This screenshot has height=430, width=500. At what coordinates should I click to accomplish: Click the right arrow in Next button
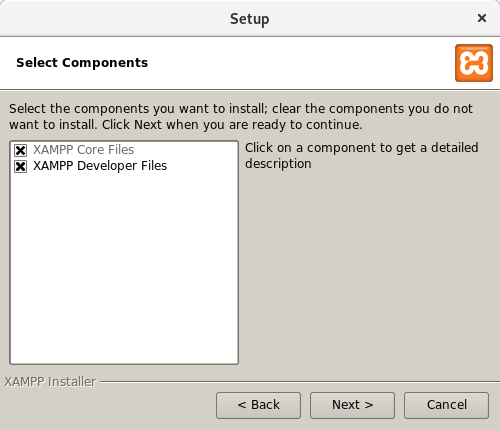coord(368,405)
